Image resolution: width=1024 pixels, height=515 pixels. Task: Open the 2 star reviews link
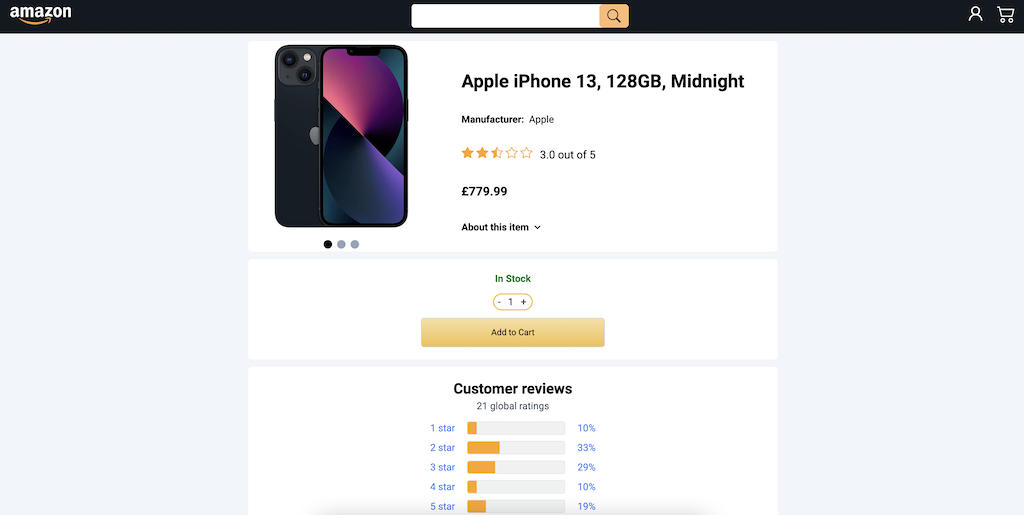[442, 448]
